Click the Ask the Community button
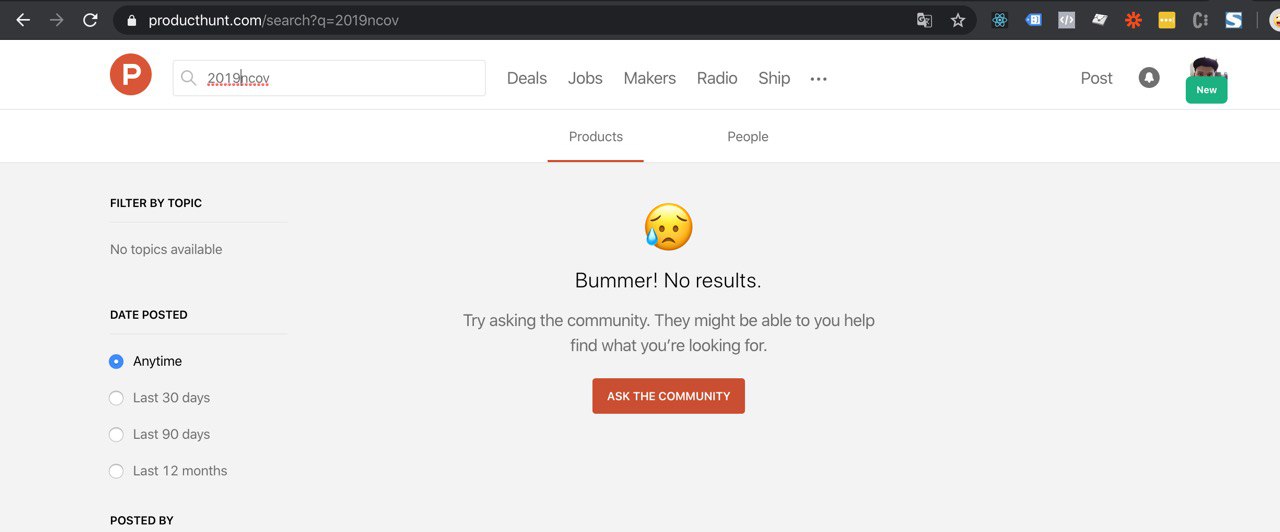 click(x=669, y=396)
